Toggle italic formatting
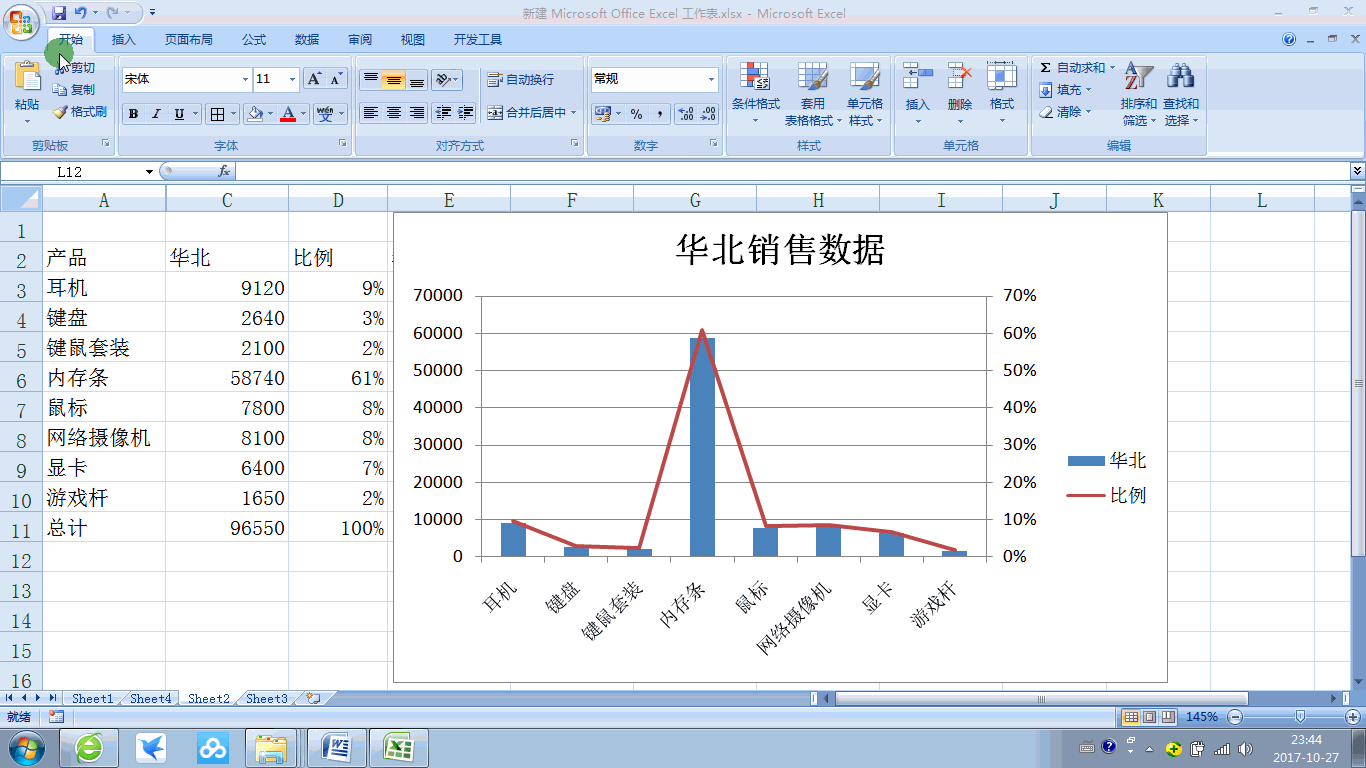Image resolution: width=1366 pixels, height=768 pixels. tap(155, 113)
